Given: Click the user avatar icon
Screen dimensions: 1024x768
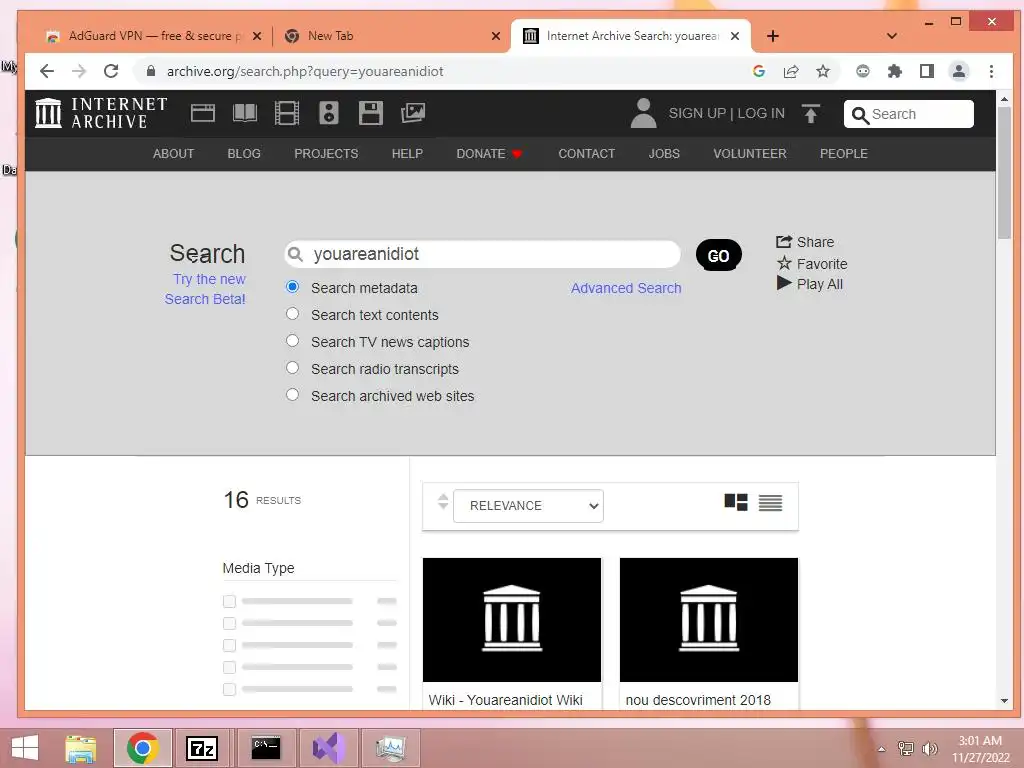Looking at the screenshot, I should coord(643,113).
